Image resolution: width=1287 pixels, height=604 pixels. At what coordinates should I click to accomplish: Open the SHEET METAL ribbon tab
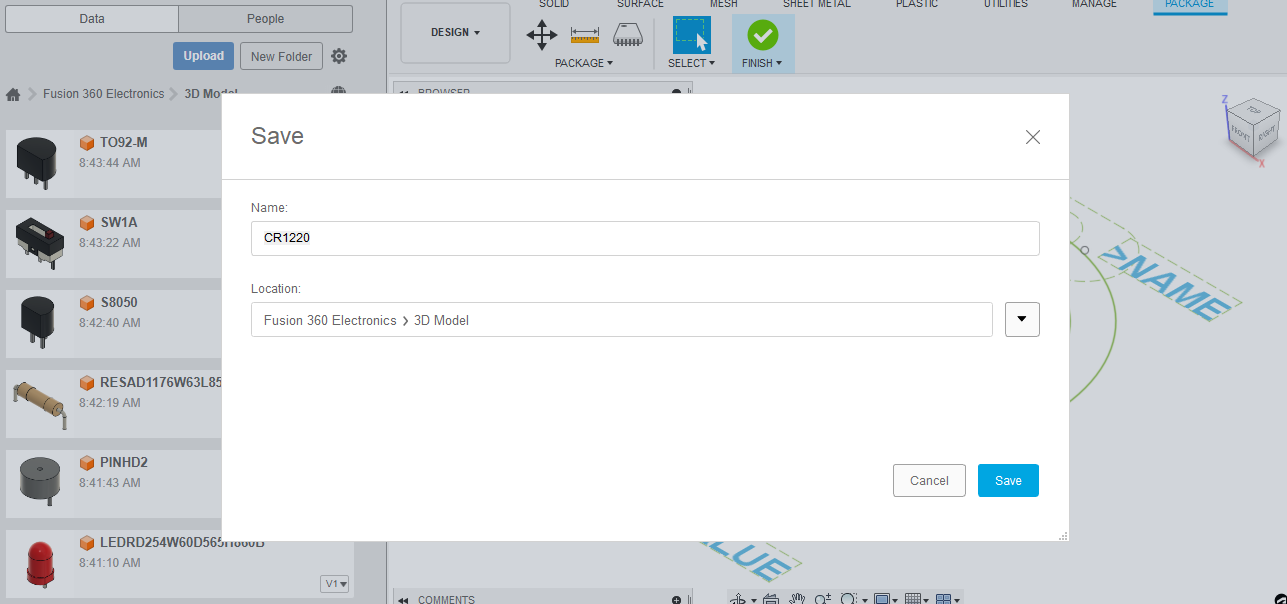tap(816, 4)
